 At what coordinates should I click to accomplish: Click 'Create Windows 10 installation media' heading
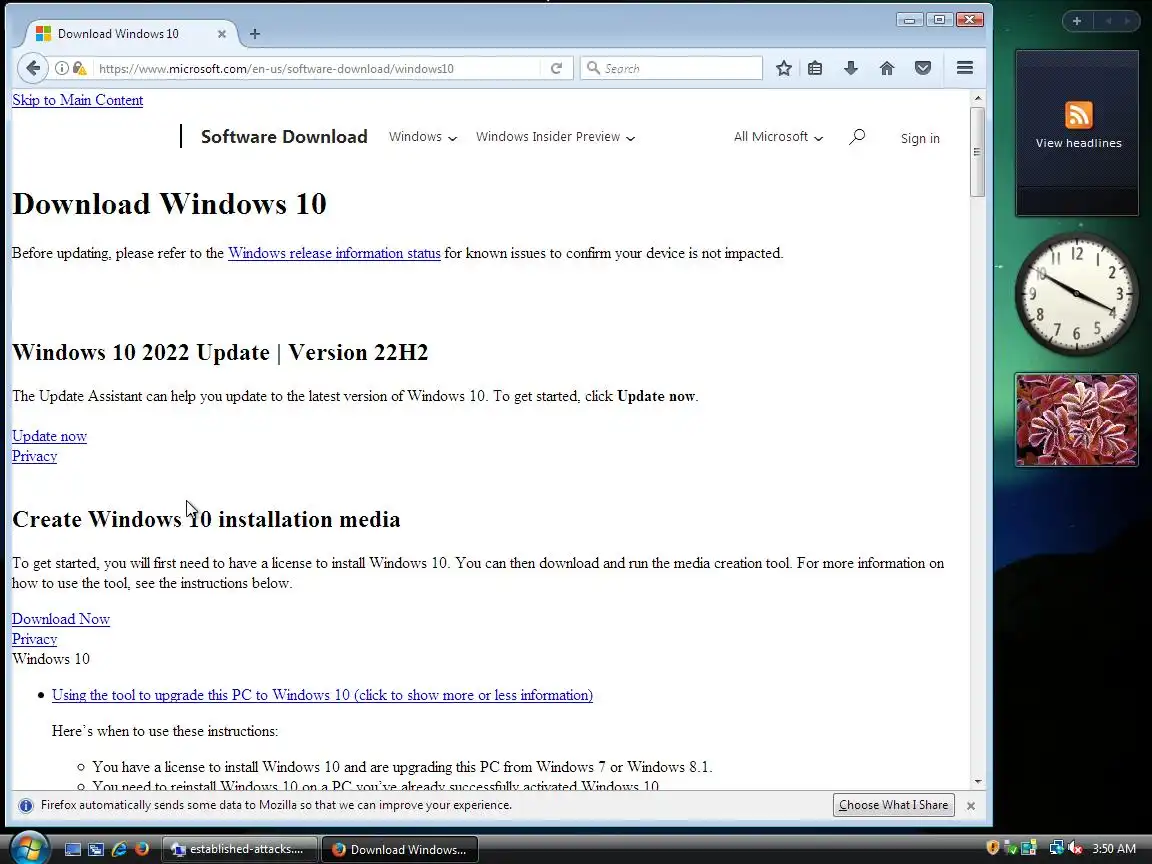(206, 519)
